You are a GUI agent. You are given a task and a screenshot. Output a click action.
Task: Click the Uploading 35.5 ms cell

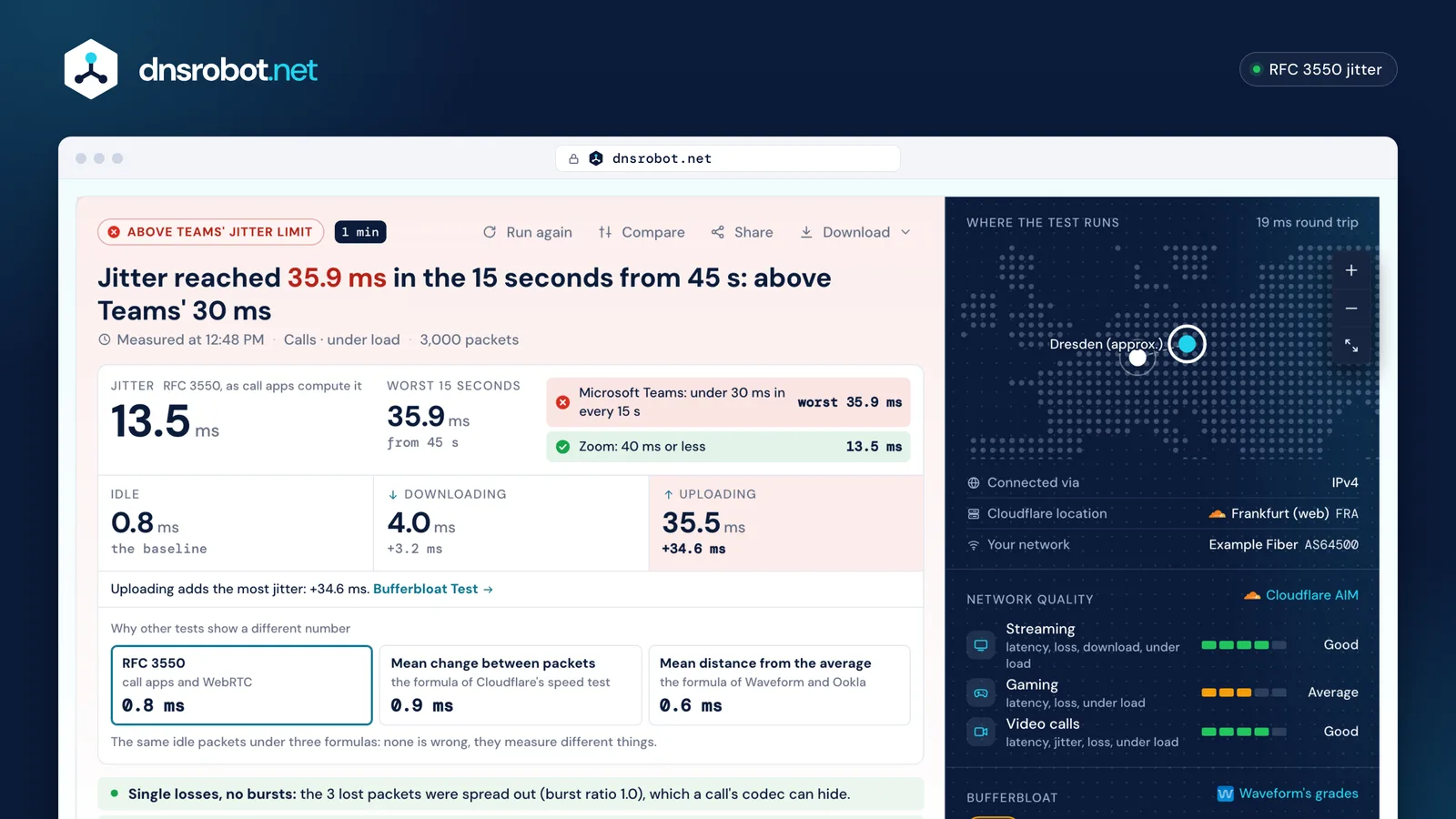coord(785,523)
